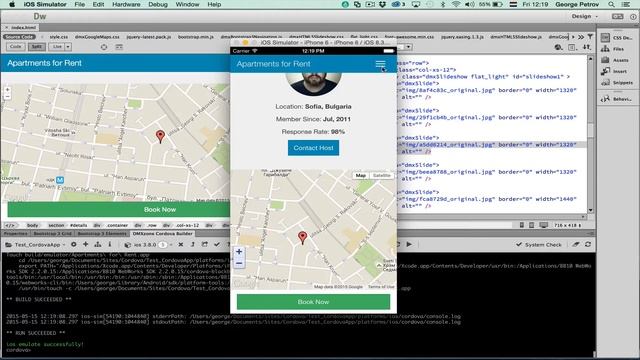Click the mobile size icon in status bar

(522, 225)
